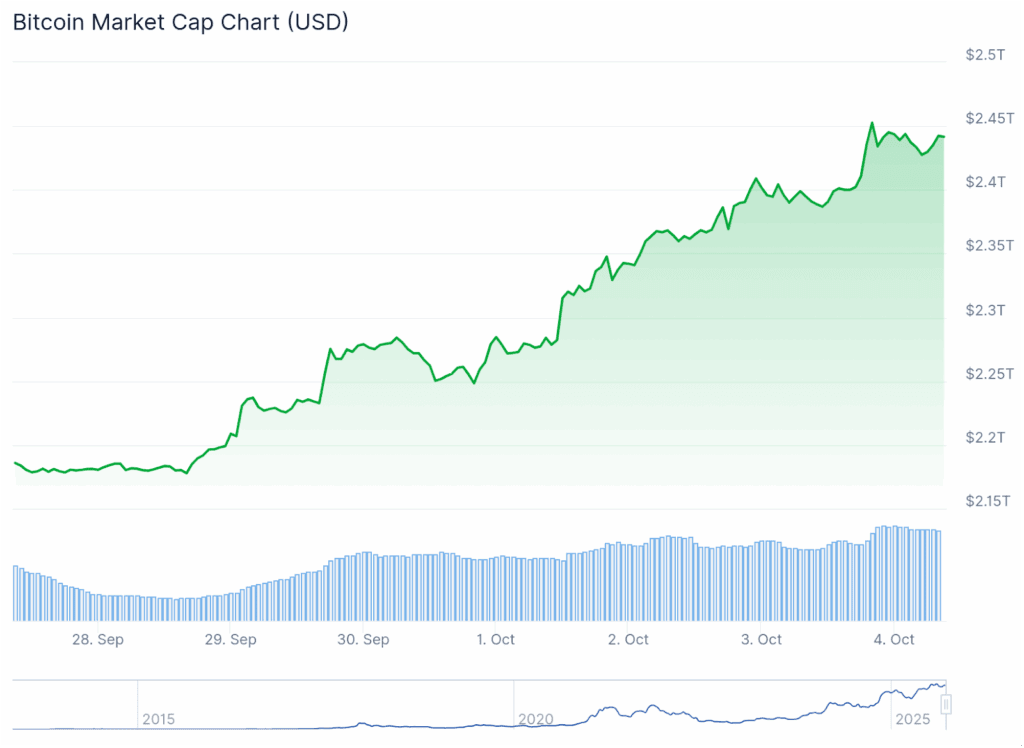Click the $2.45T axis label
The width and height of the screenshot is (1024, 748).
coord(990,118)
